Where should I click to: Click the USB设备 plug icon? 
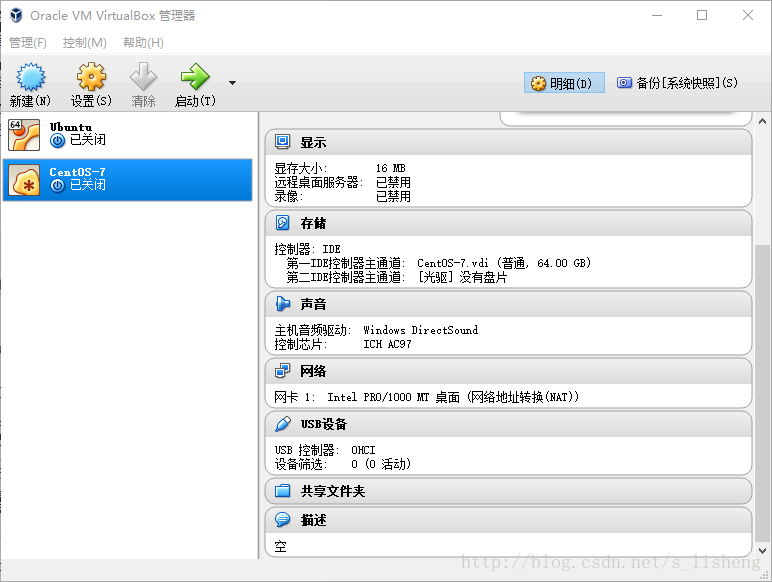point(283,423)
